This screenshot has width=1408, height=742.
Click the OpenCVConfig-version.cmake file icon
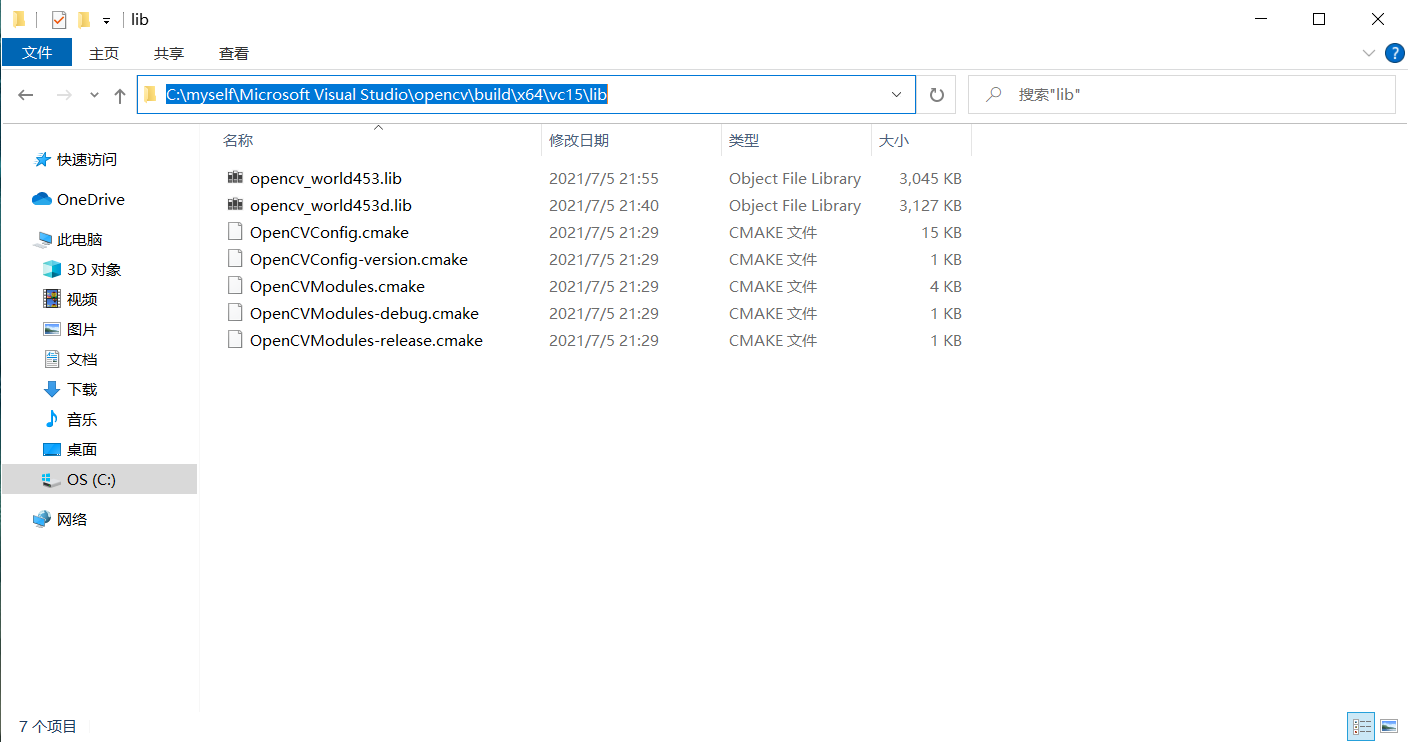tap(235, 259)
